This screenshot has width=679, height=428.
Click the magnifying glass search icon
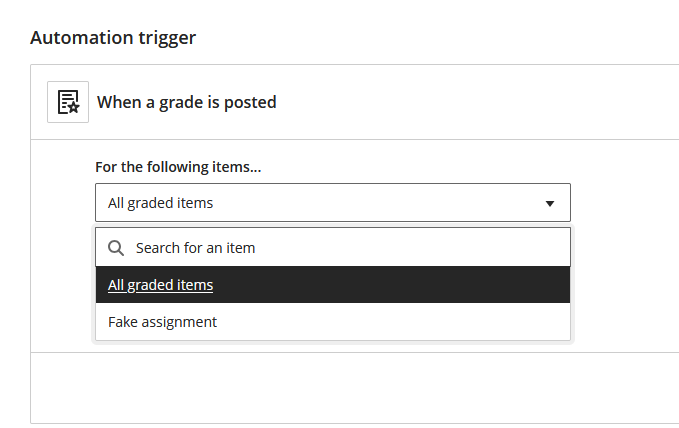point(116,247)
